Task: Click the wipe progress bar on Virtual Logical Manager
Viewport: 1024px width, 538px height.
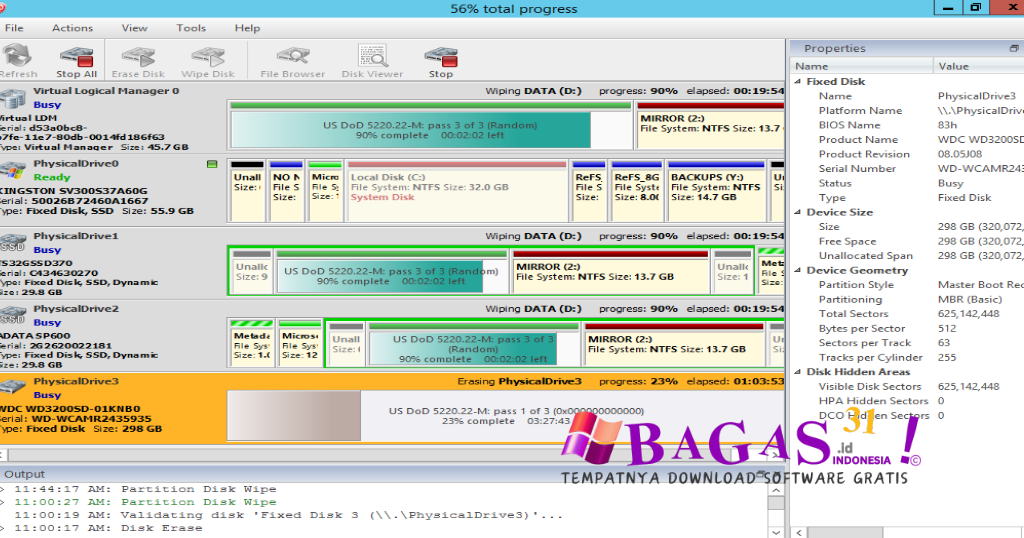Action: [x=431, y=130]
